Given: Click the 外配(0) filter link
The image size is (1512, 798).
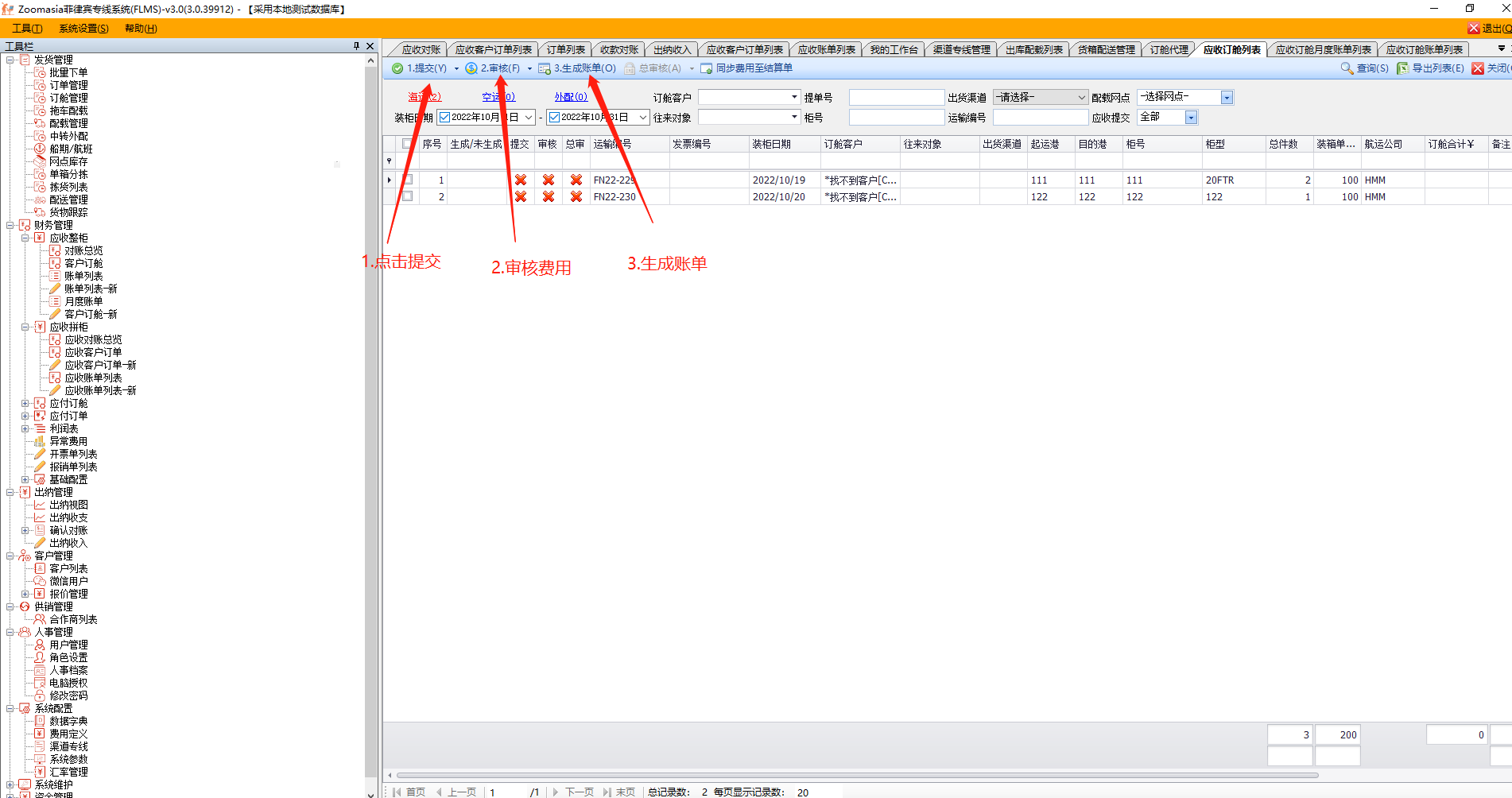Looking at the screenshot, I should coord(571,97).
